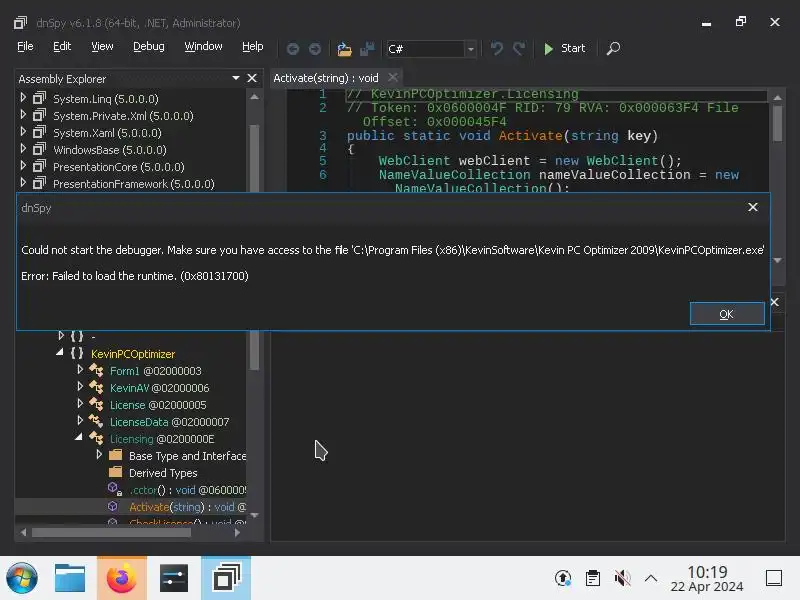Click the LicenseData class icon
Viewport: 800px width, 600px height.
96,421
